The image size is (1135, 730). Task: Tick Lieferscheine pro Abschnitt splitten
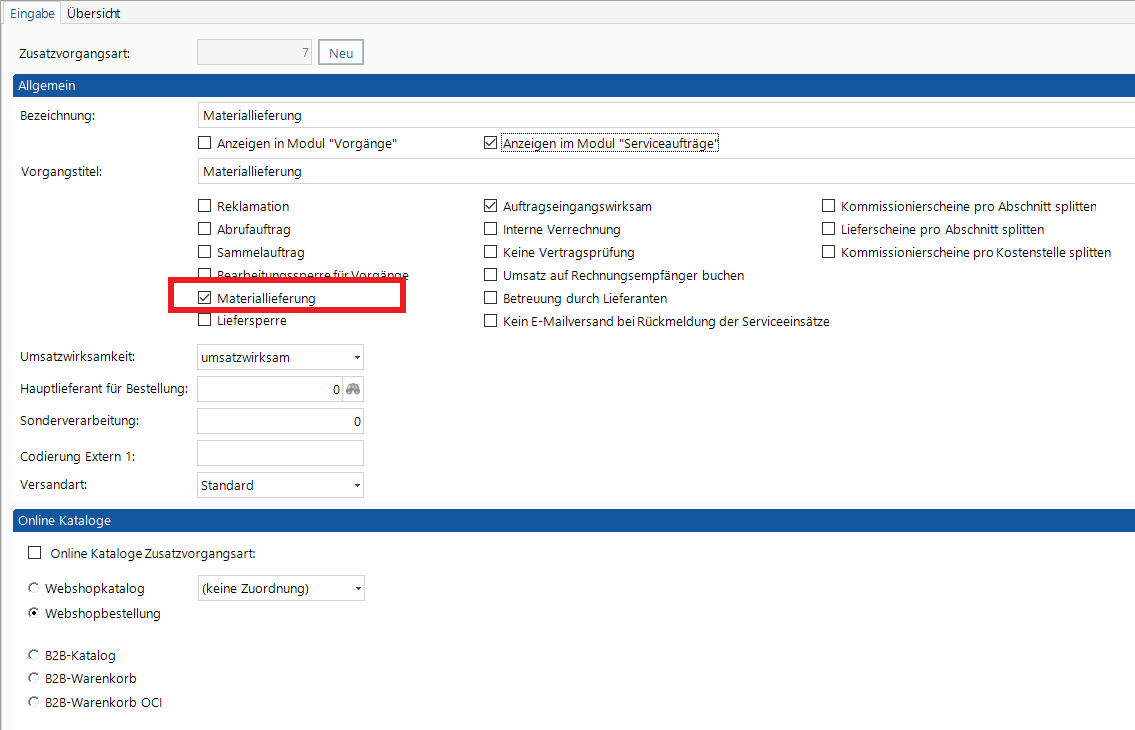click(828, 229)
